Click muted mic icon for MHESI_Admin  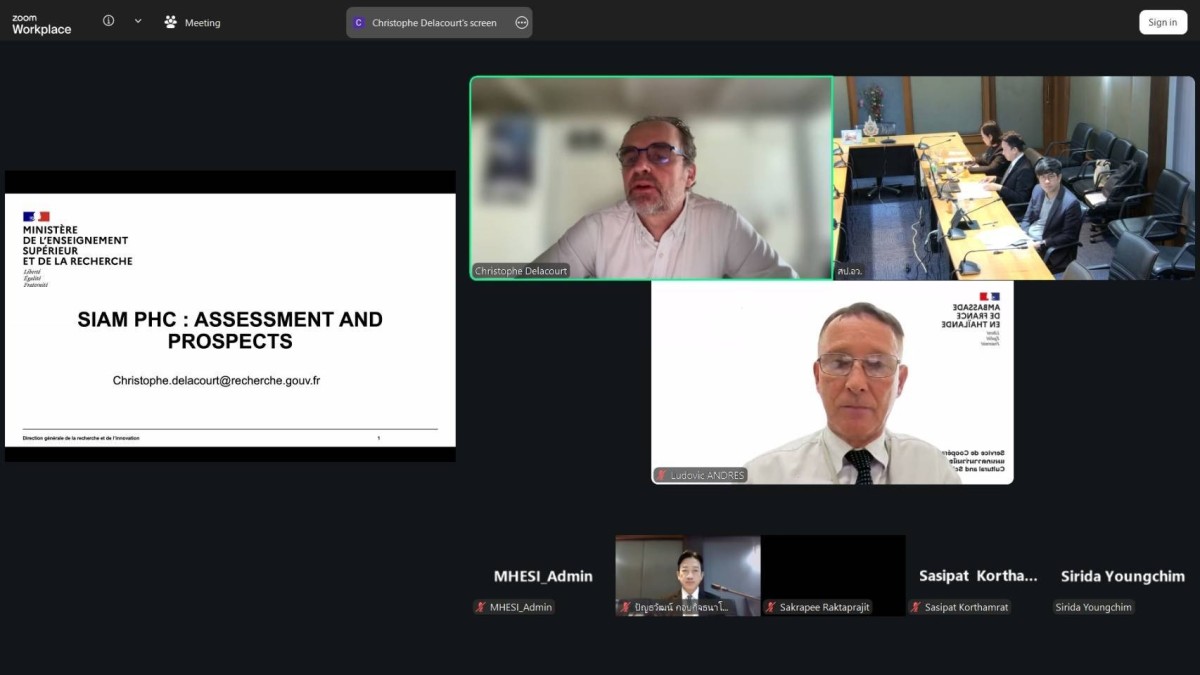coord(481,607)
